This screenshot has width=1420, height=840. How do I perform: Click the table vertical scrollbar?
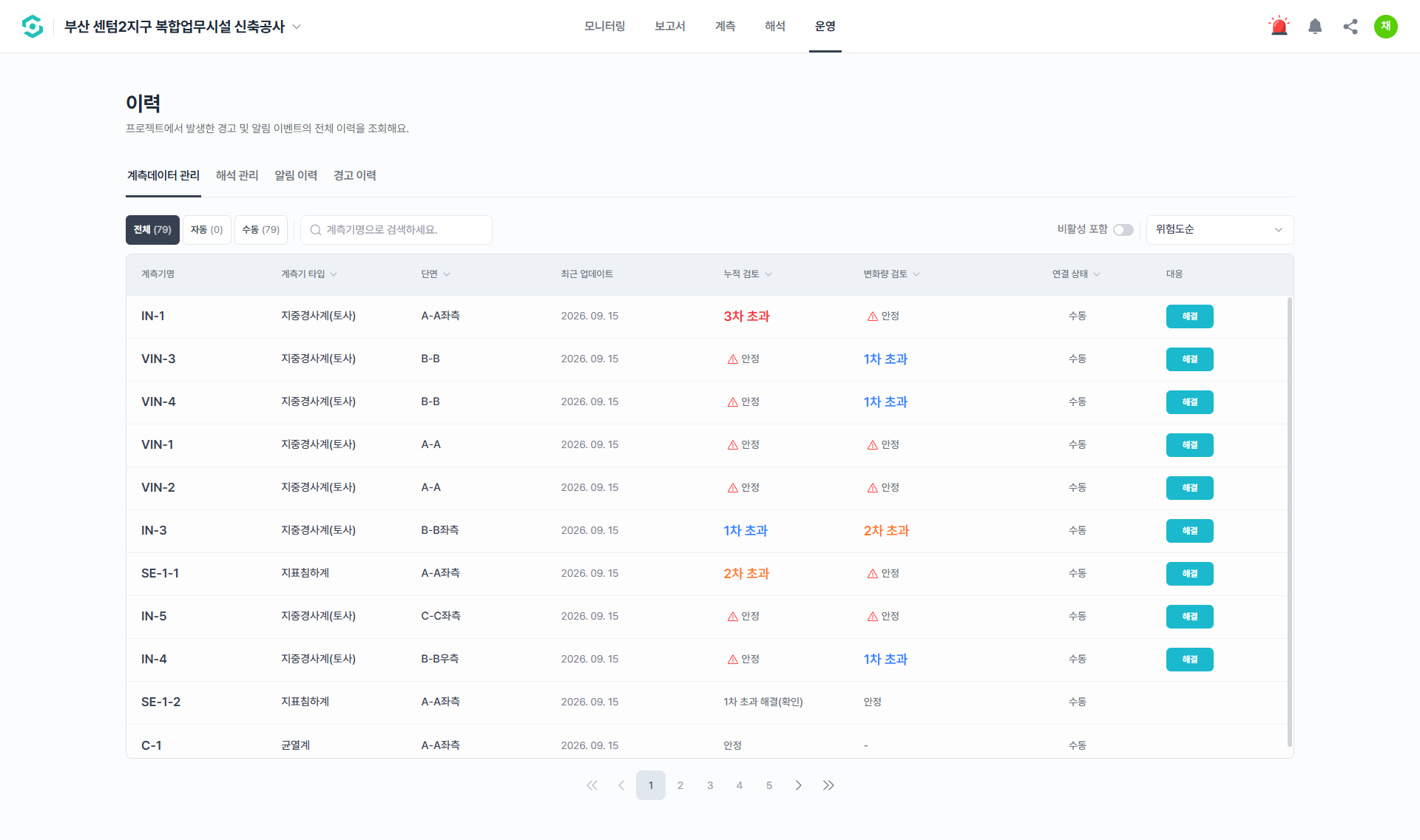(1290, 521)
